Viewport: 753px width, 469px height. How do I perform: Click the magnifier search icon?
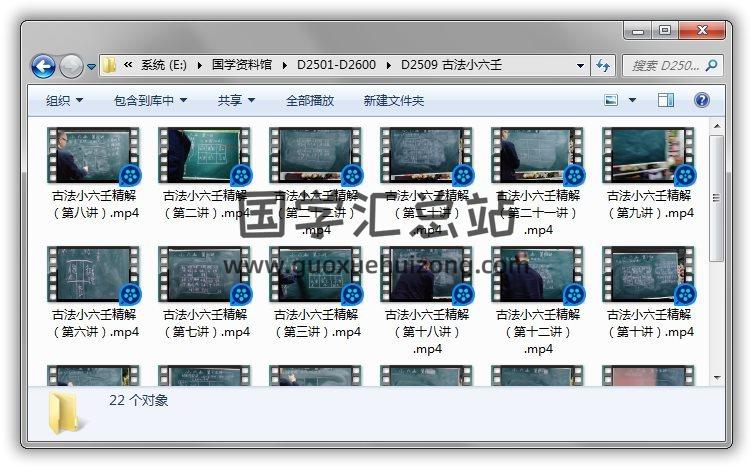712,65
